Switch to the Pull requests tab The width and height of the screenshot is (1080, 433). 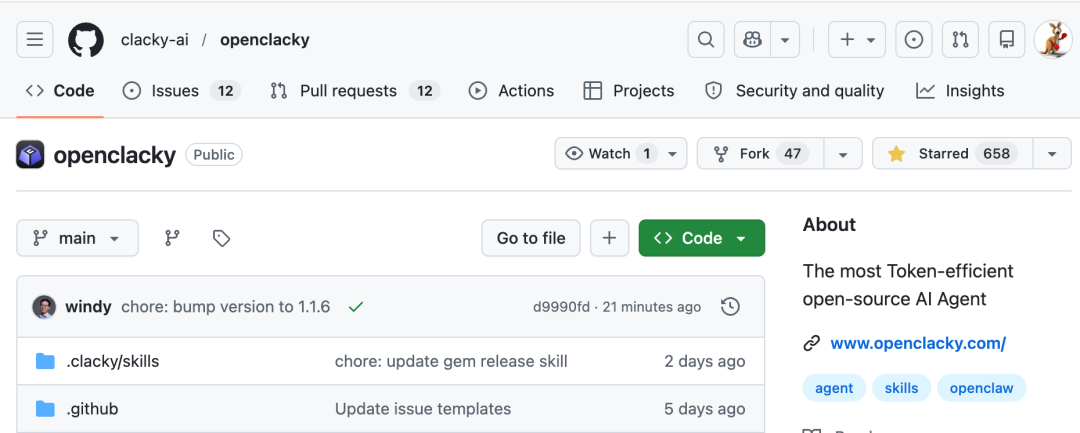[355, 91]
